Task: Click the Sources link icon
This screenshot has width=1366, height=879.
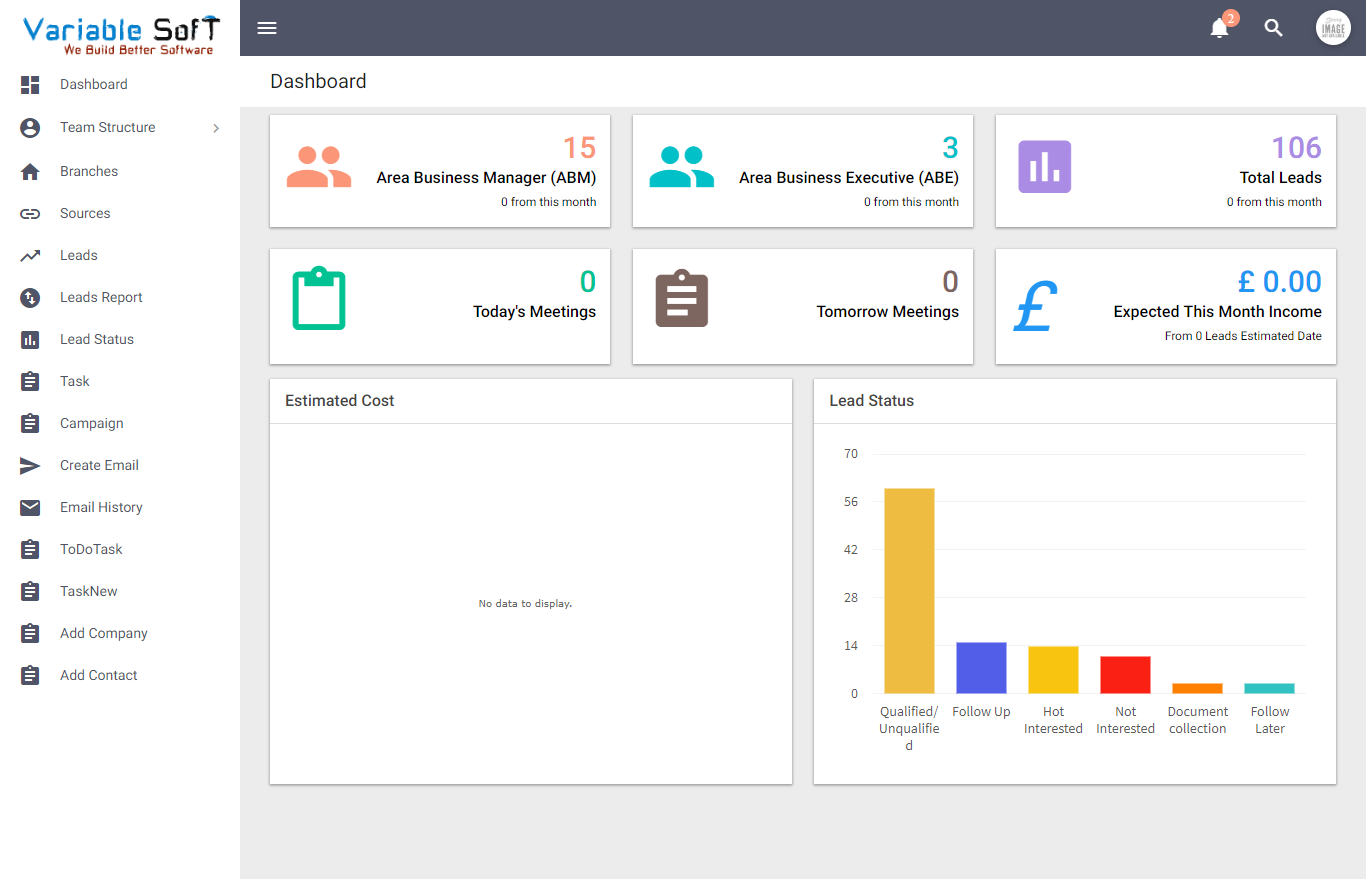Action: tap(29, 213)
